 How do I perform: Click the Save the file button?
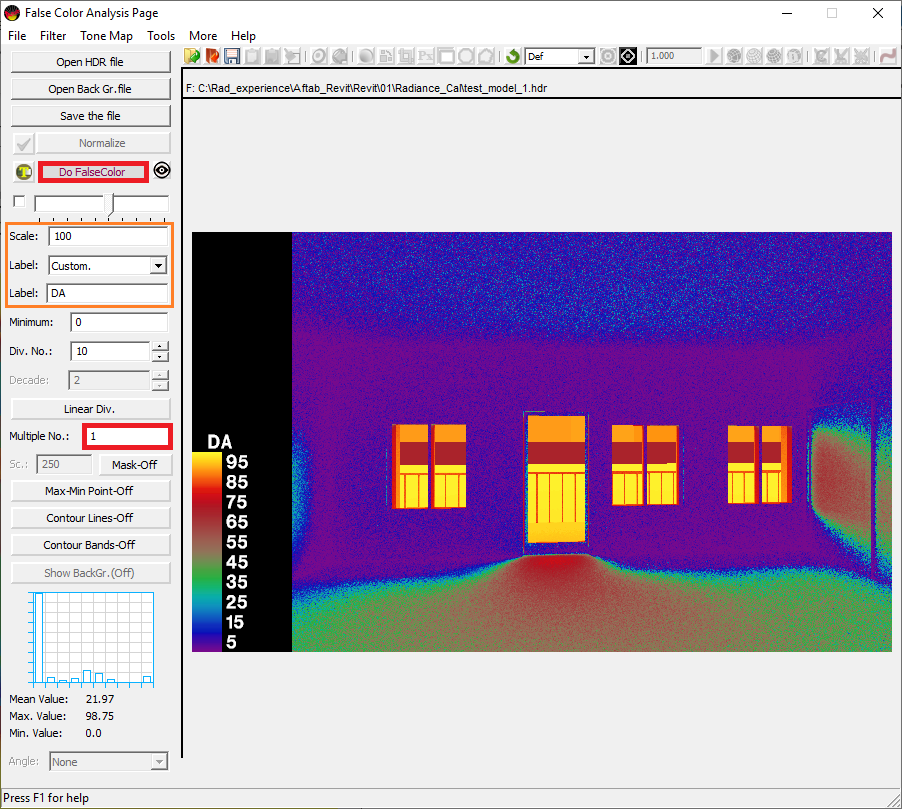tap(90, 116)
